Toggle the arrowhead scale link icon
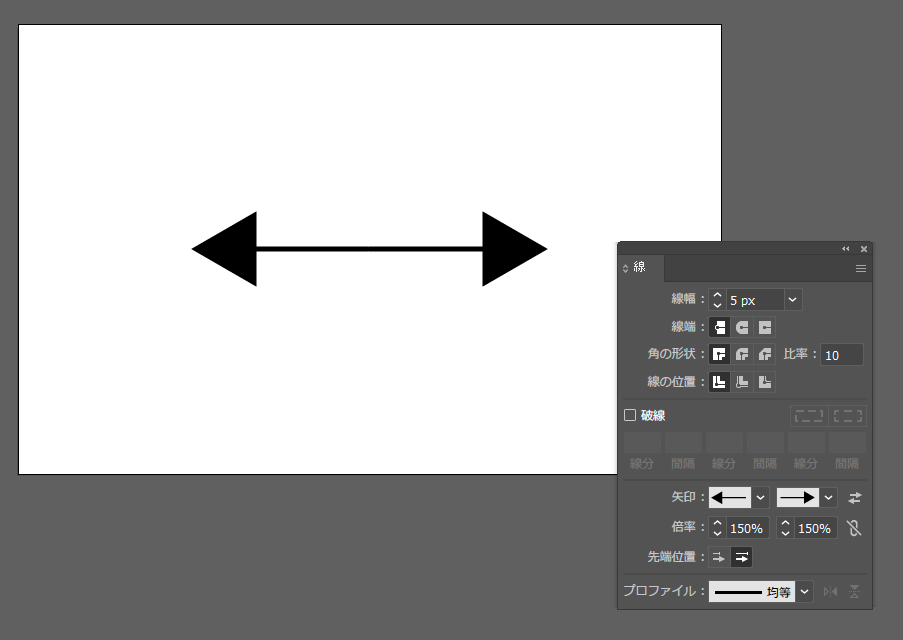The height and width of the screenshot is (640, 903). (853, 528)
